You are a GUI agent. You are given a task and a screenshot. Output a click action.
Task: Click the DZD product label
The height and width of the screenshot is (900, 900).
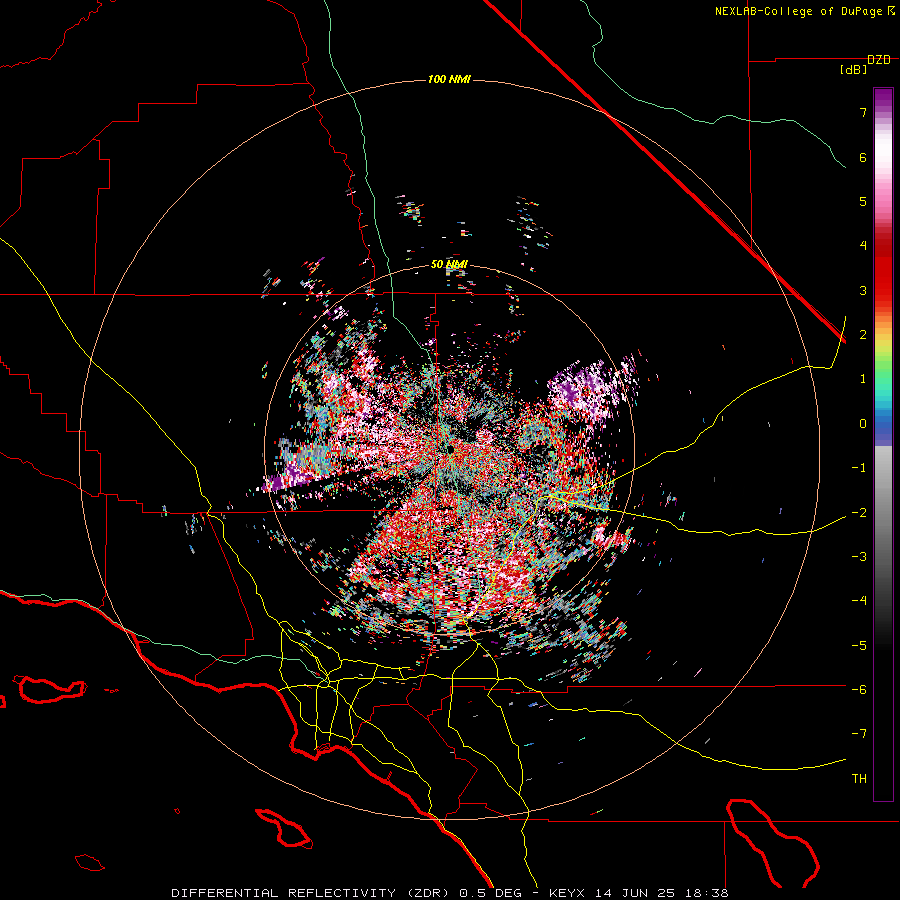click(879, 60)
